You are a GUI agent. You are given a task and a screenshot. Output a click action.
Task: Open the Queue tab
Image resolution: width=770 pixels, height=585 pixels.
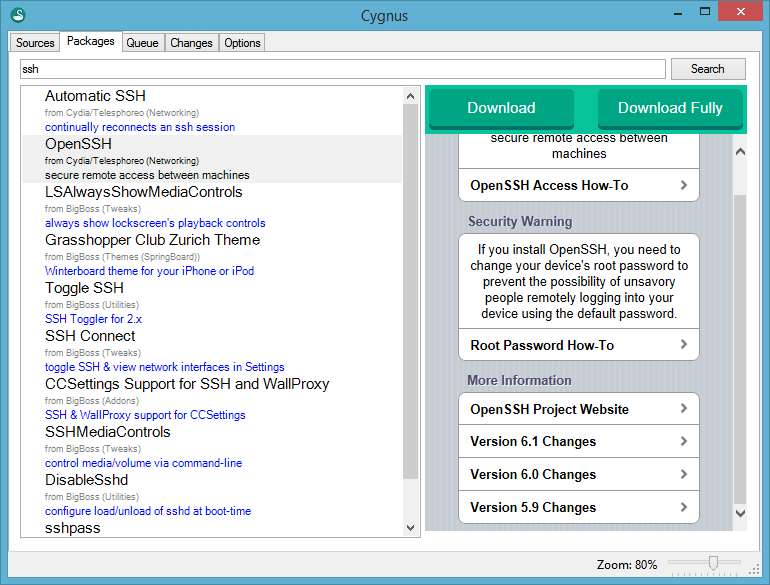[x=142, y=43]
